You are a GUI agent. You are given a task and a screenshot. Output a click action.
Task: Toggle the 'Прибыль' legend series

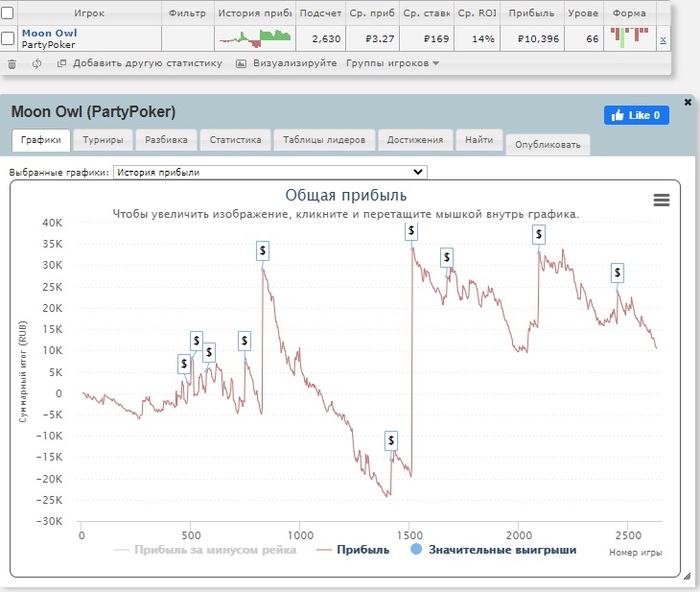point(353,550)
